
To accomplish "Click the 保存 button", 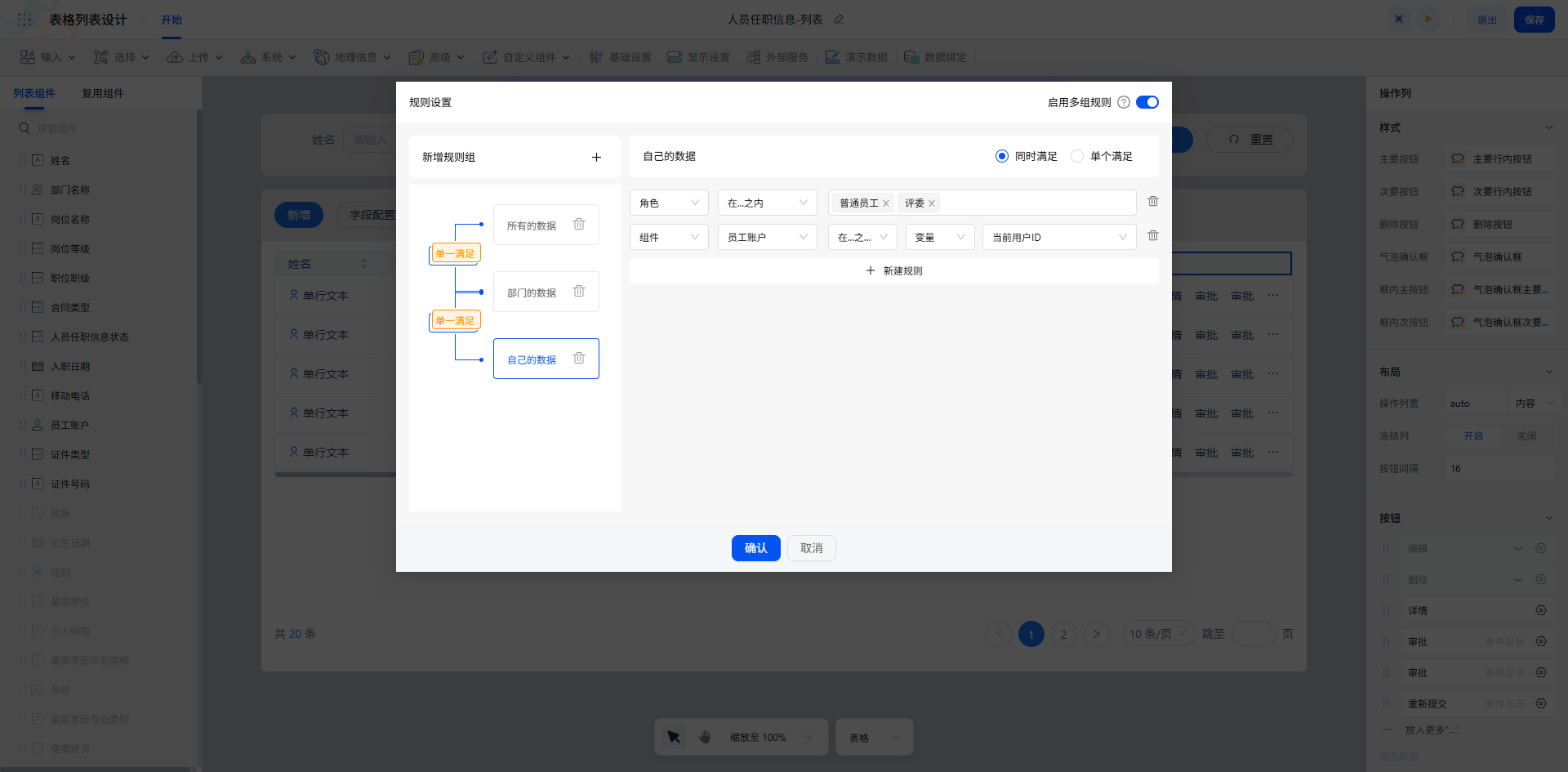I will pos(1535,20).
